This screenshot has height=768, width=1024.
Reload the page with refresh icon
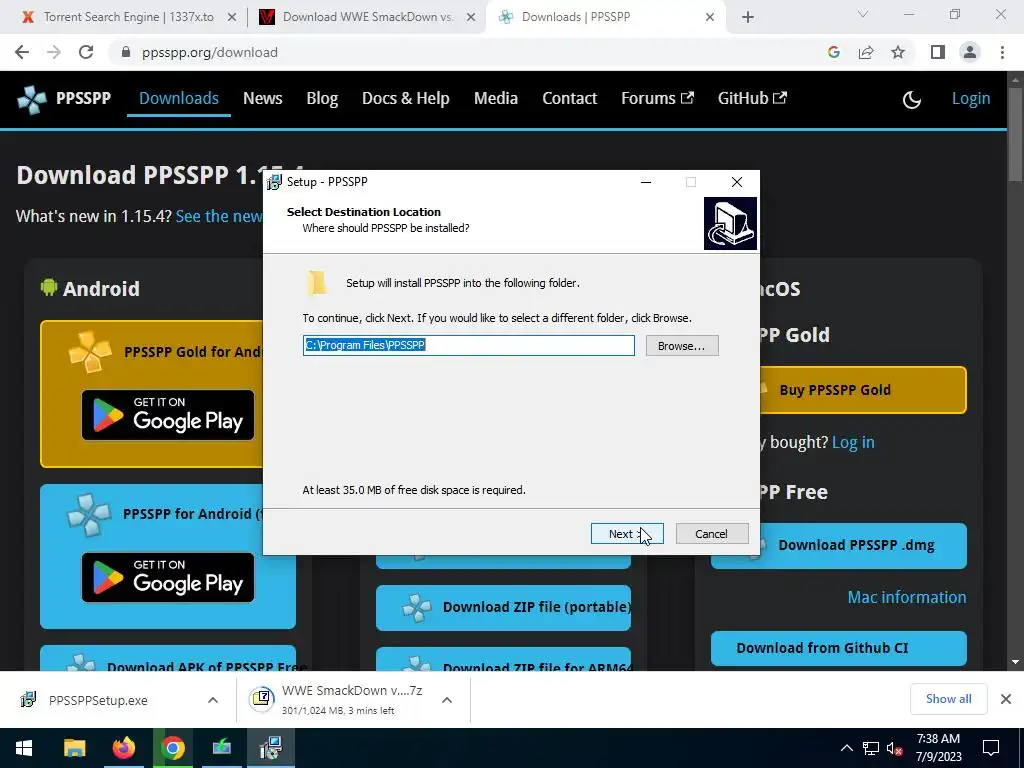click(86, 52)
